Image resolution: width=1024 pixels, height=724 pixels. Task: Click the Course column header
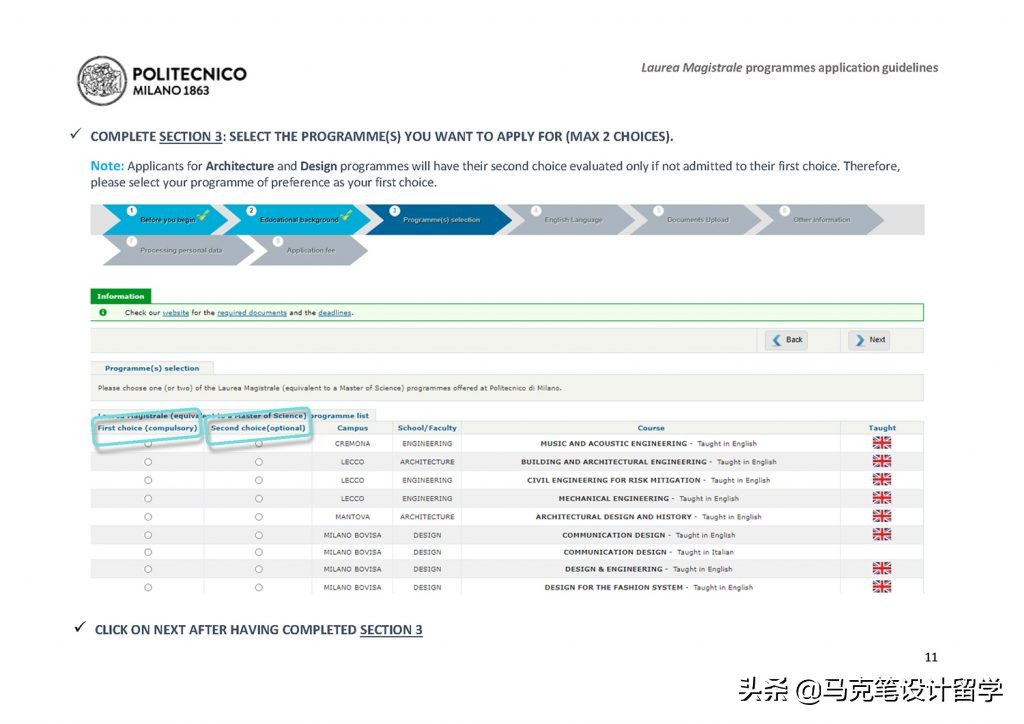click(x=651, y=428)
